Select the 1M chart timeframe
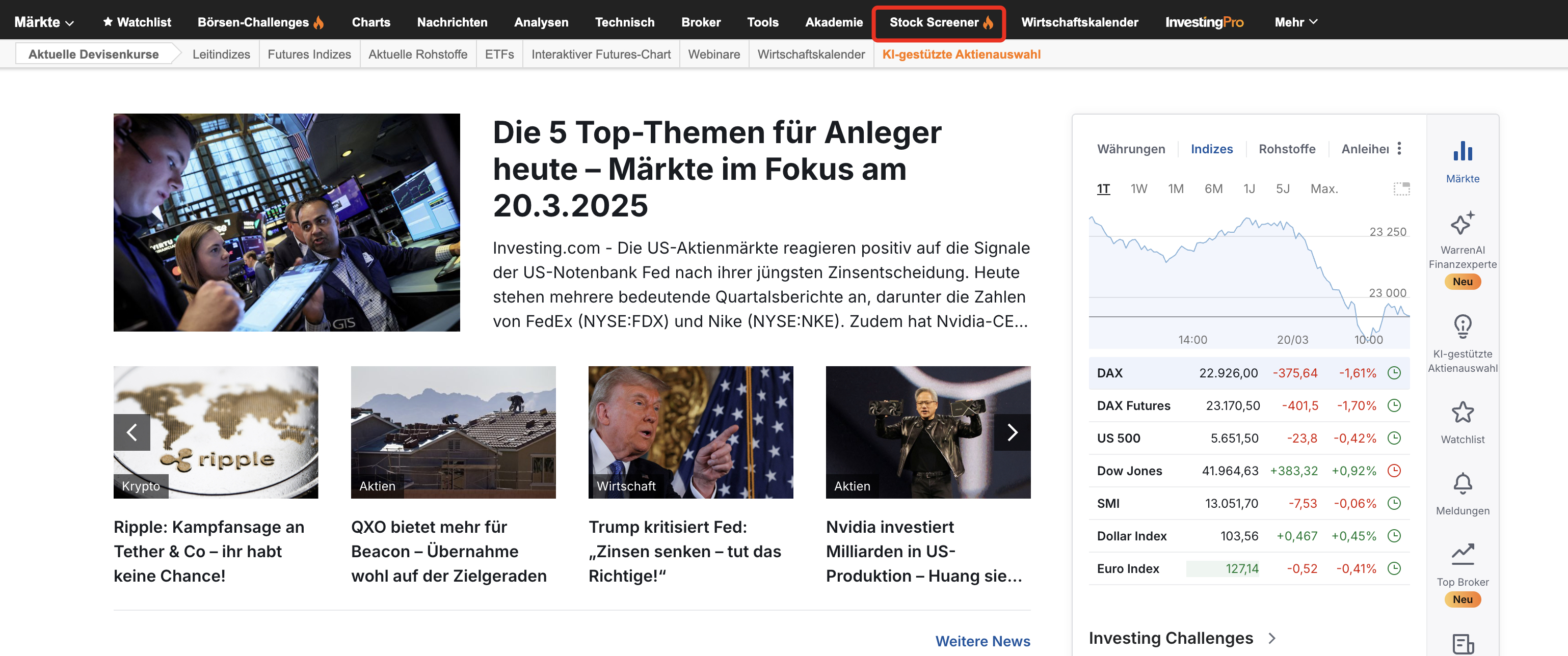 (x=1176, y=188)
